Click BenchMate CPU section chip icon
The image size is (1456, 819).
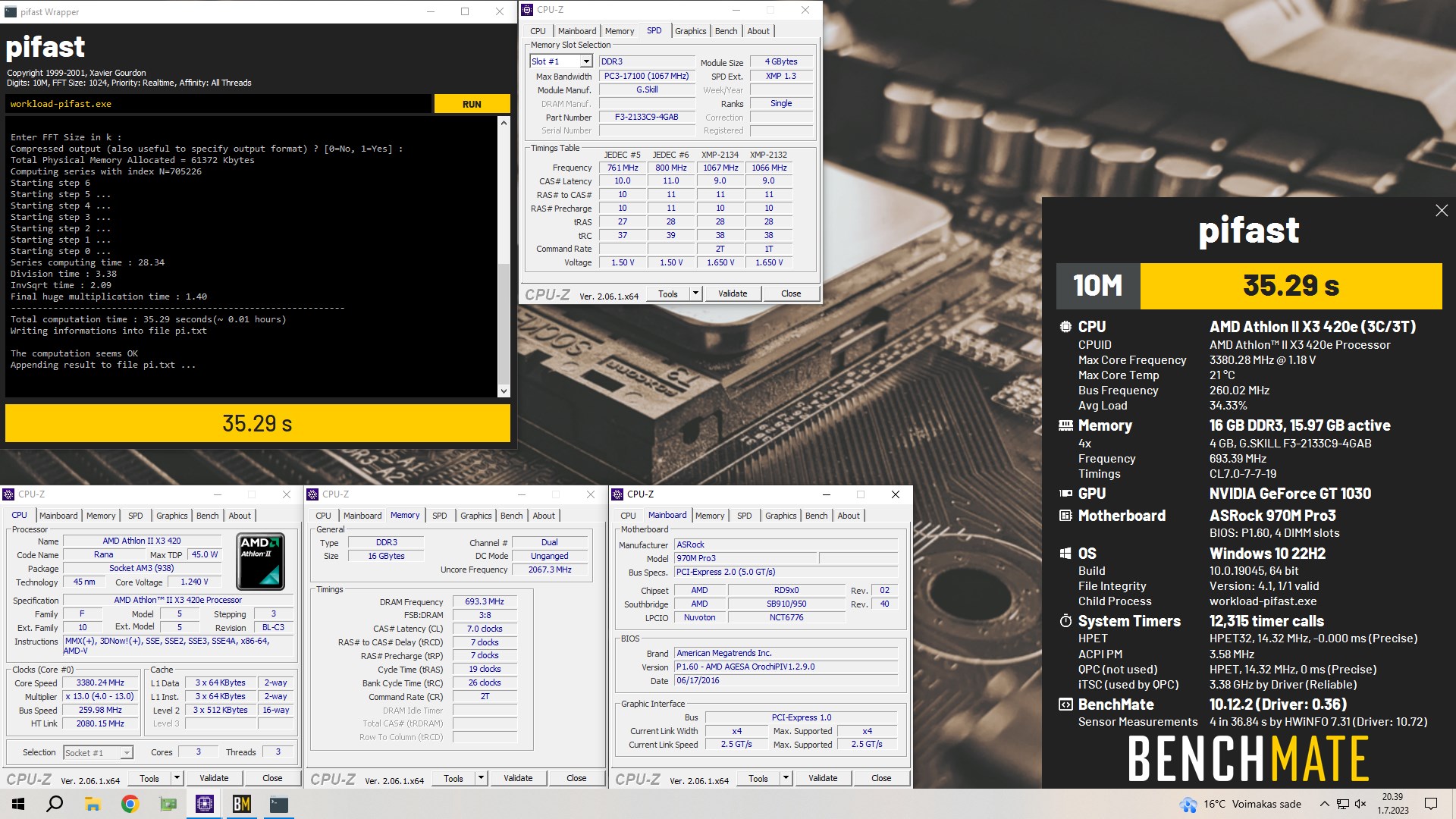[1065, 327]
